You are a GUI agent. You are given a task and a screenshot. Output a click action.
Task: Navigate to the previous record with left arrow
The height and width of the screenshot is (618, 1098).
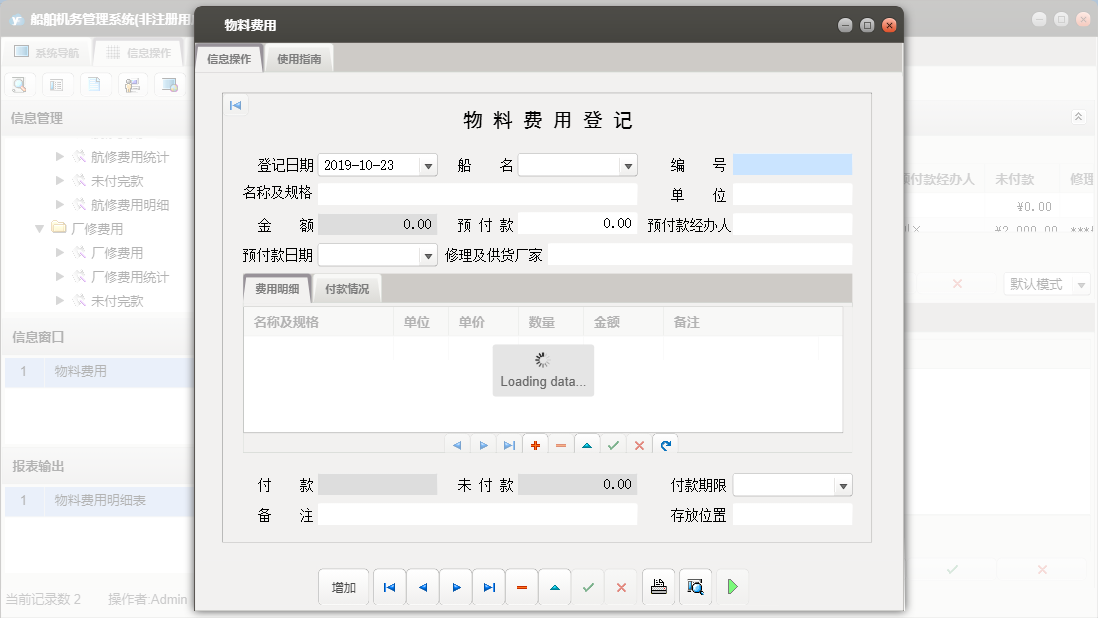(422, 587)
